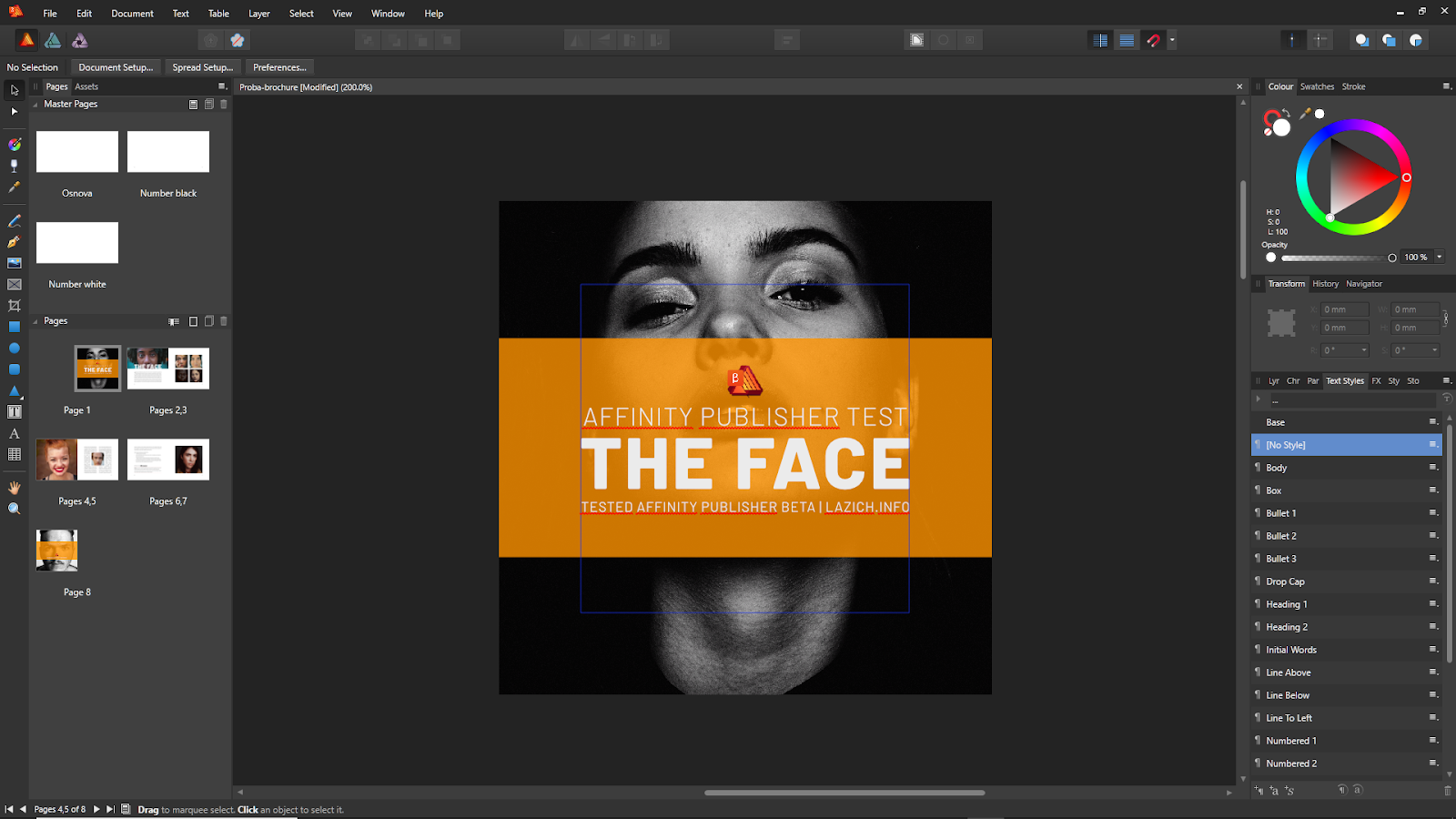Toggle snapping magnet icon
Screen dimensions: 1456x819
click(x=1153, y=40)
